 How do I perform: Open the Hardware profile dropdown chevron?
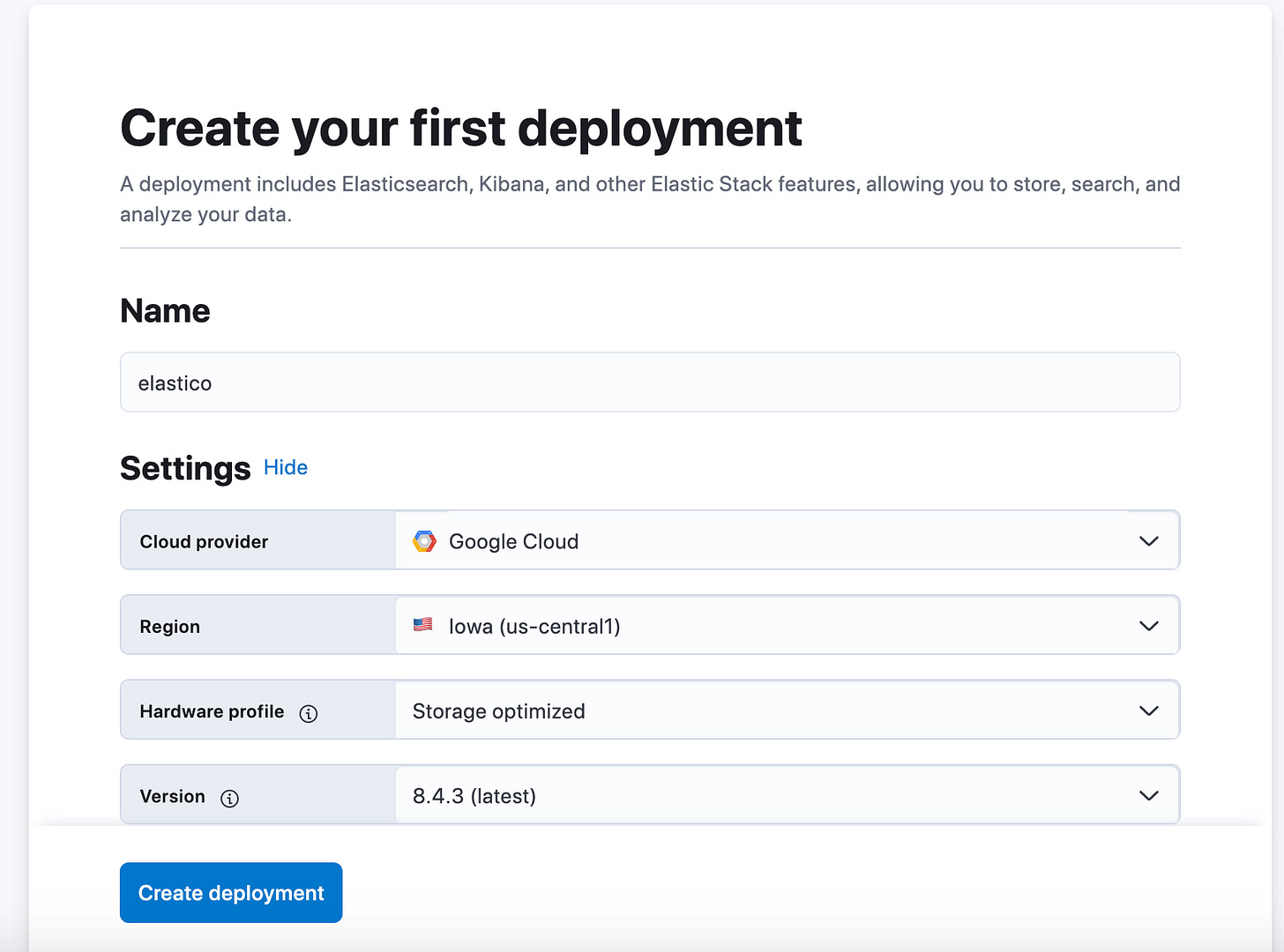coord(1148,710)
